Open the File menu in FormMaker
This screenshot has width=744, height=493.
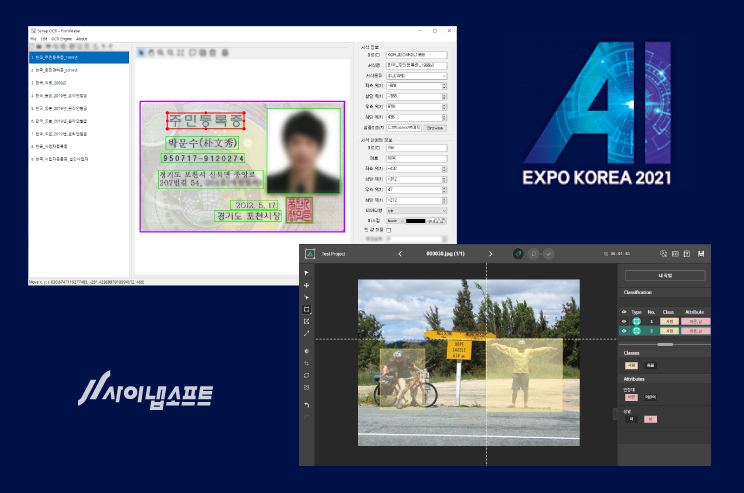[34, 39]
